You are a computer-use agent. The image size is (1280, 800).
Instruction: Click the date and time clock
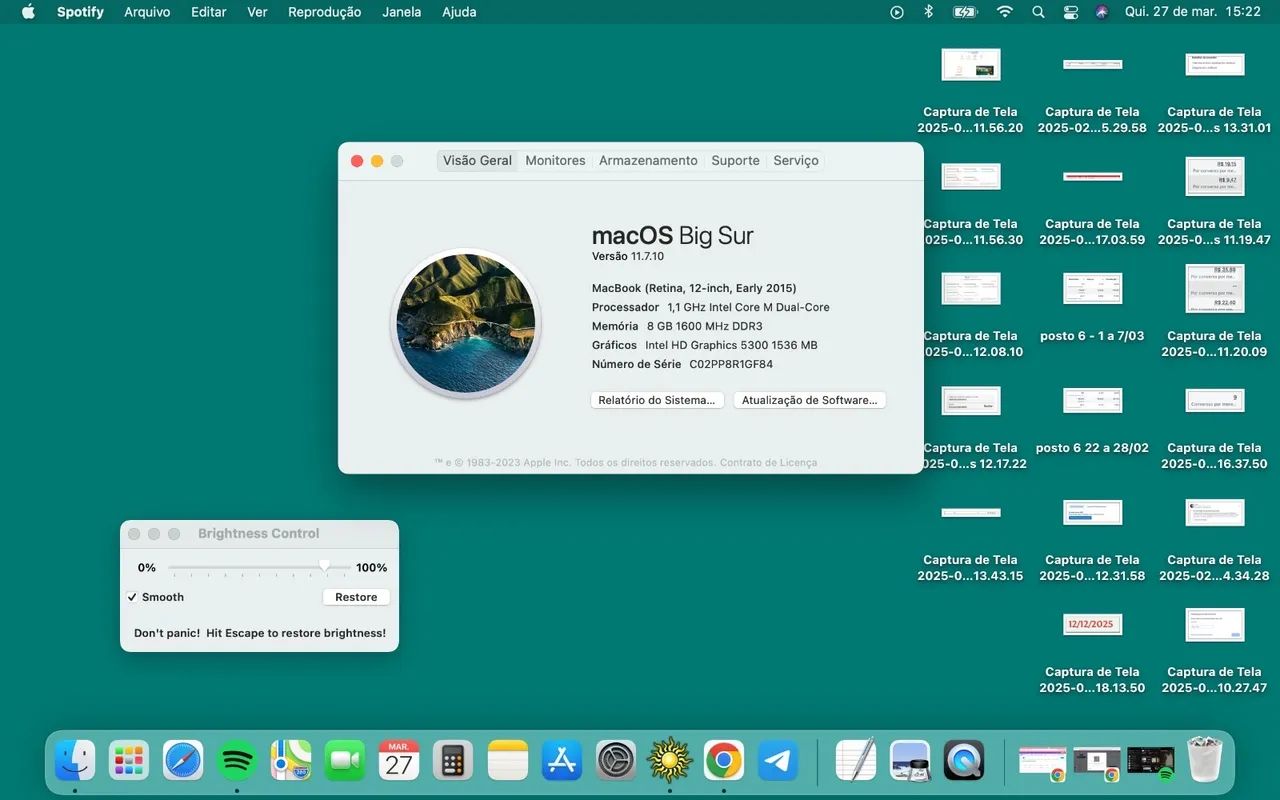[1193, 12]
